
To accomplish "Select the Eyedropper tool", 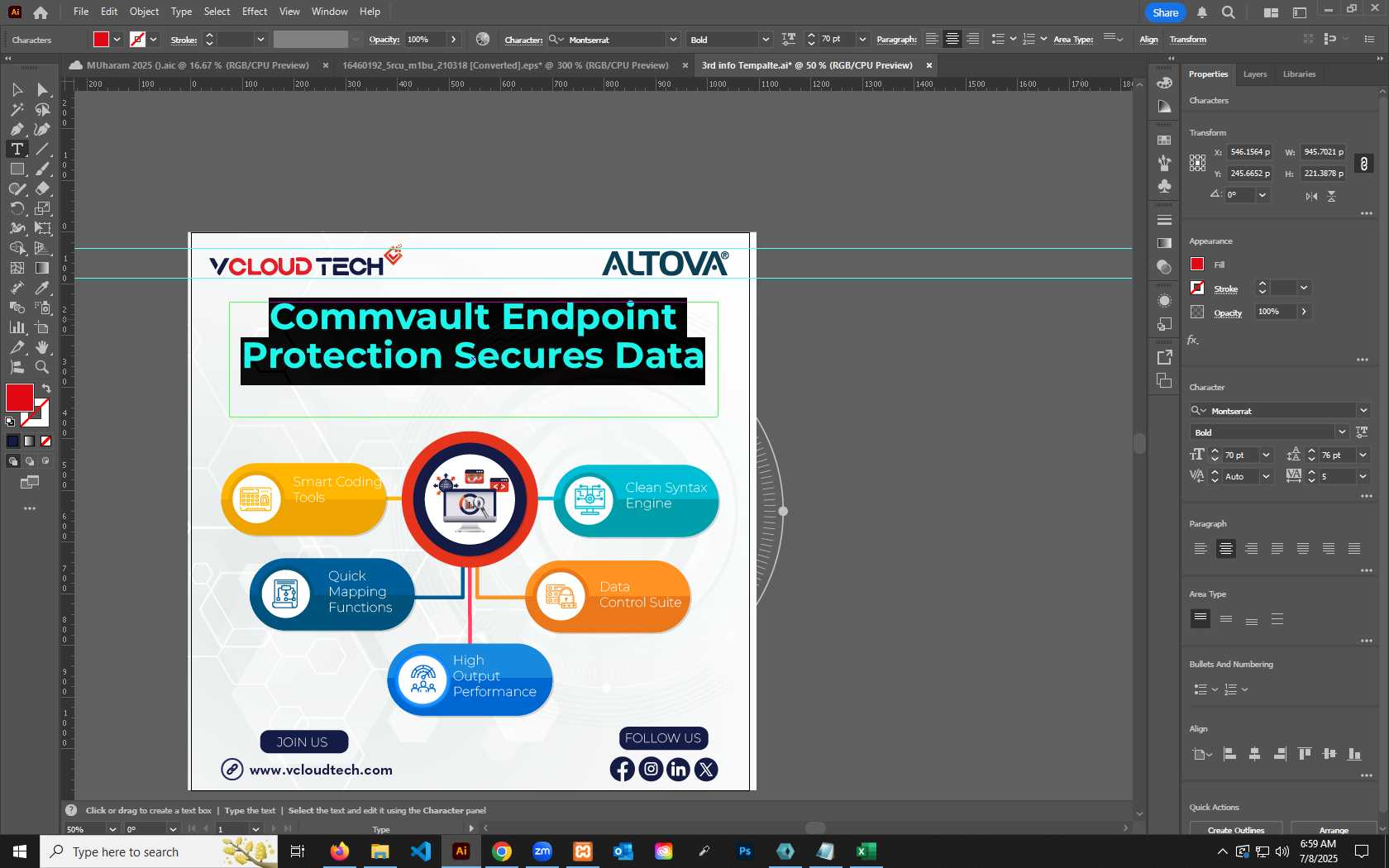I will click(43, 288).
